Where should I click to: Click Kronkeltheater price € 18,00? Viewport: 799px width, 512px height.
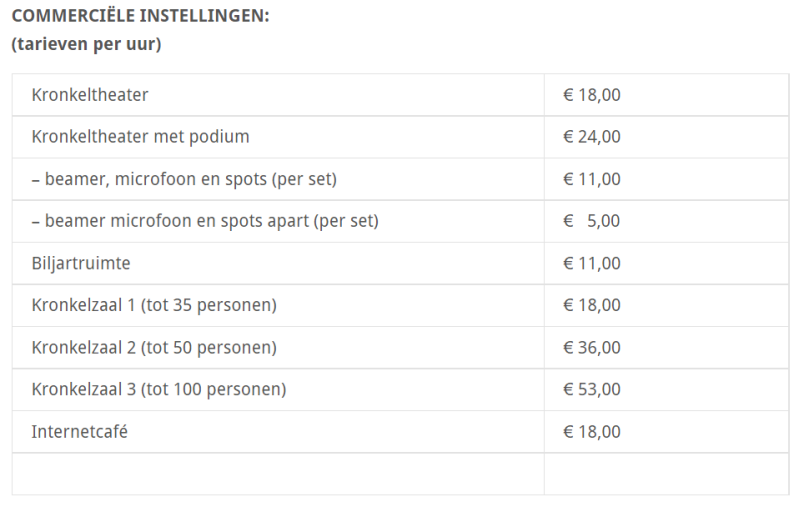coord(592,95)
